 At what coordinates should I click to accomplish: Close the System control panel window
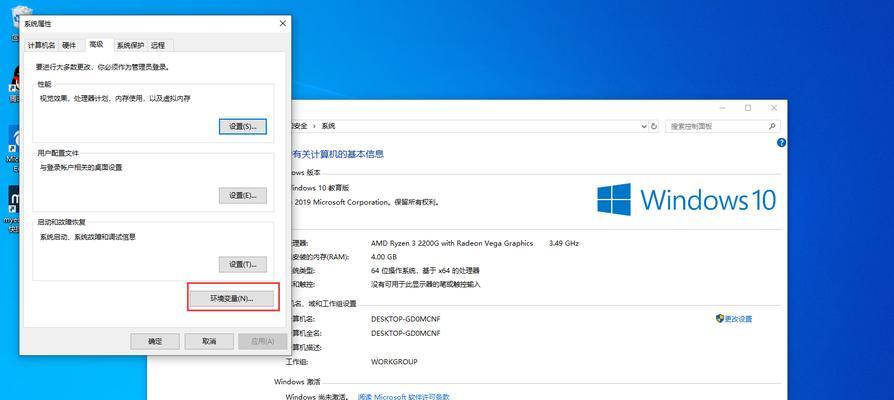click(774, 108)
